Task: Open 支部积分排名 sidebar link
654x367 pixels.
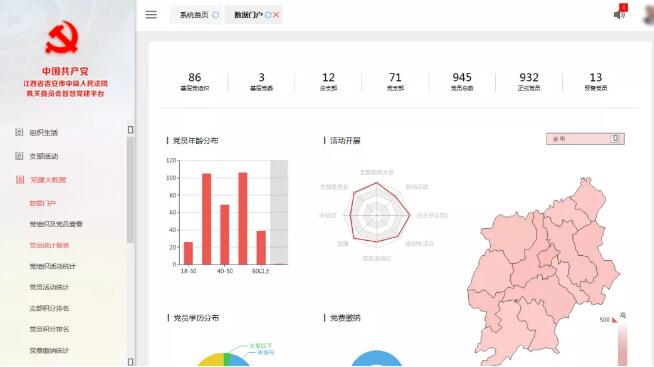Action: (x=49, y=308)
